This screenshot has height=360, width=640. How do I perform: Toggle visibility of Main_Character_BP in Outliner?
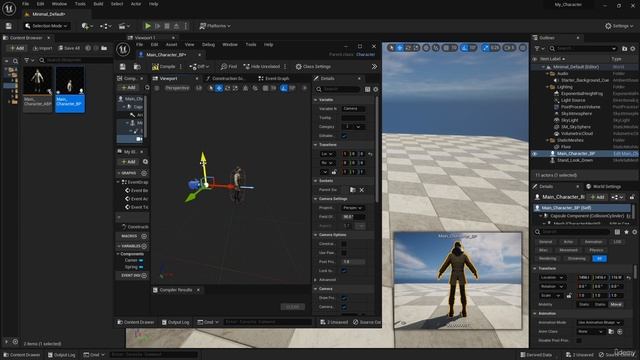click(535, 154)
